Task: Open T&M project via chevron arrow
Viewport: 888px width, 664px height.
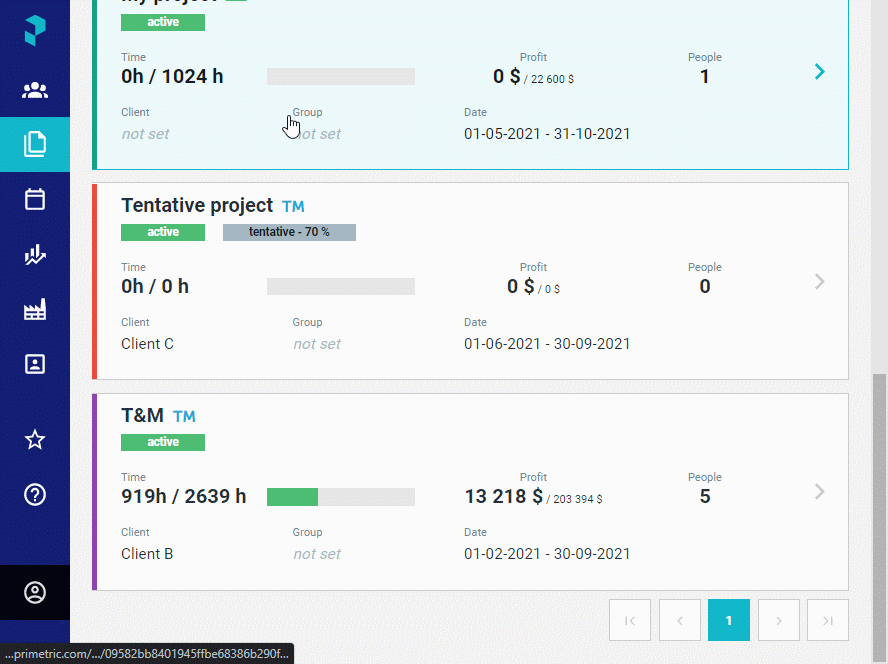Action: point(819,491)
